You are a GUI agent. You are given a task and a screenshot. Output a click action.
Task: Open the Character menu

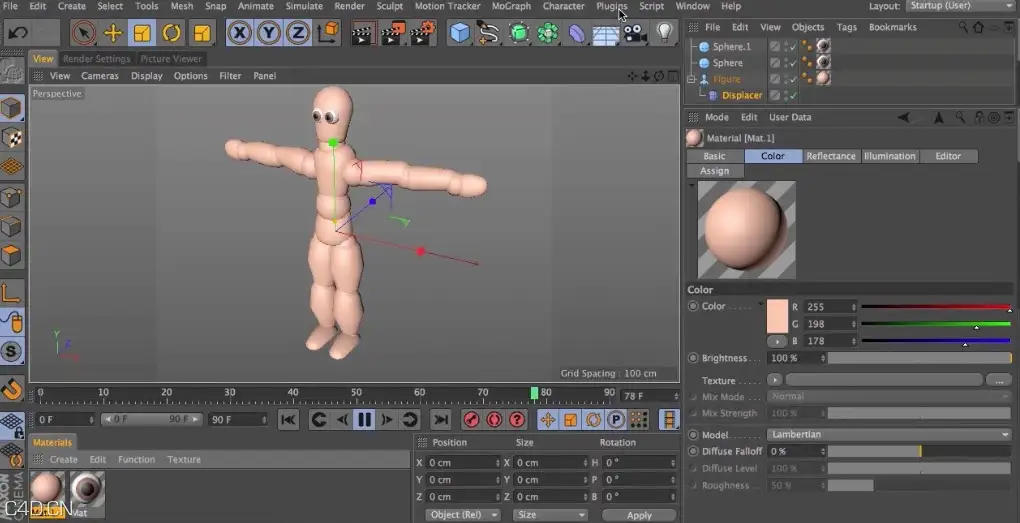click(563, 6)
